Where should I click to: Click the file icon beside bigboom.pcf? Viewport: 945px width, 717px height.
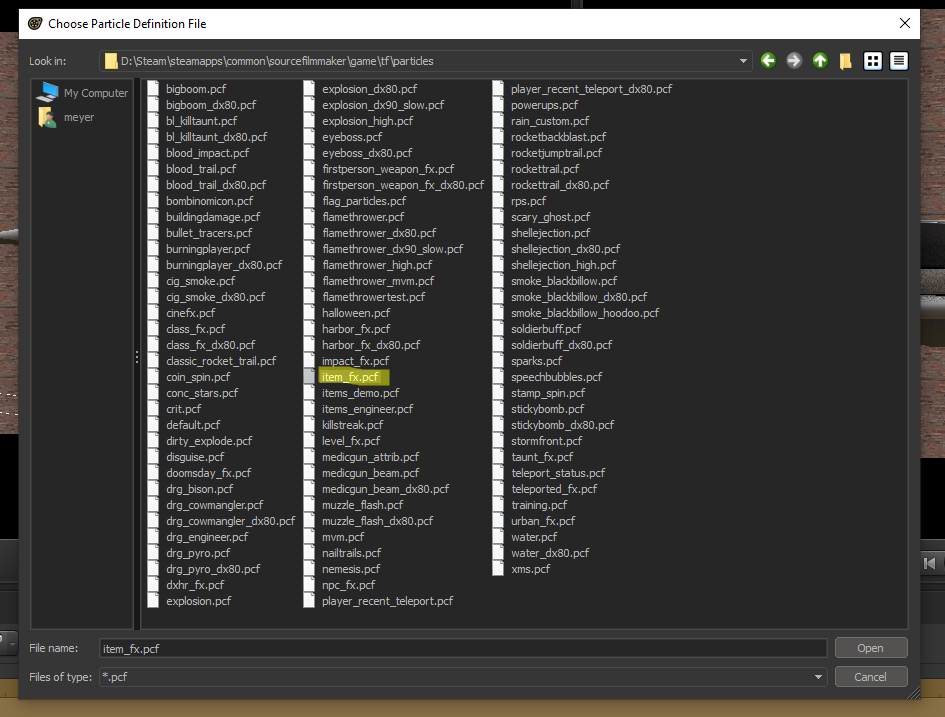[153, 89]
